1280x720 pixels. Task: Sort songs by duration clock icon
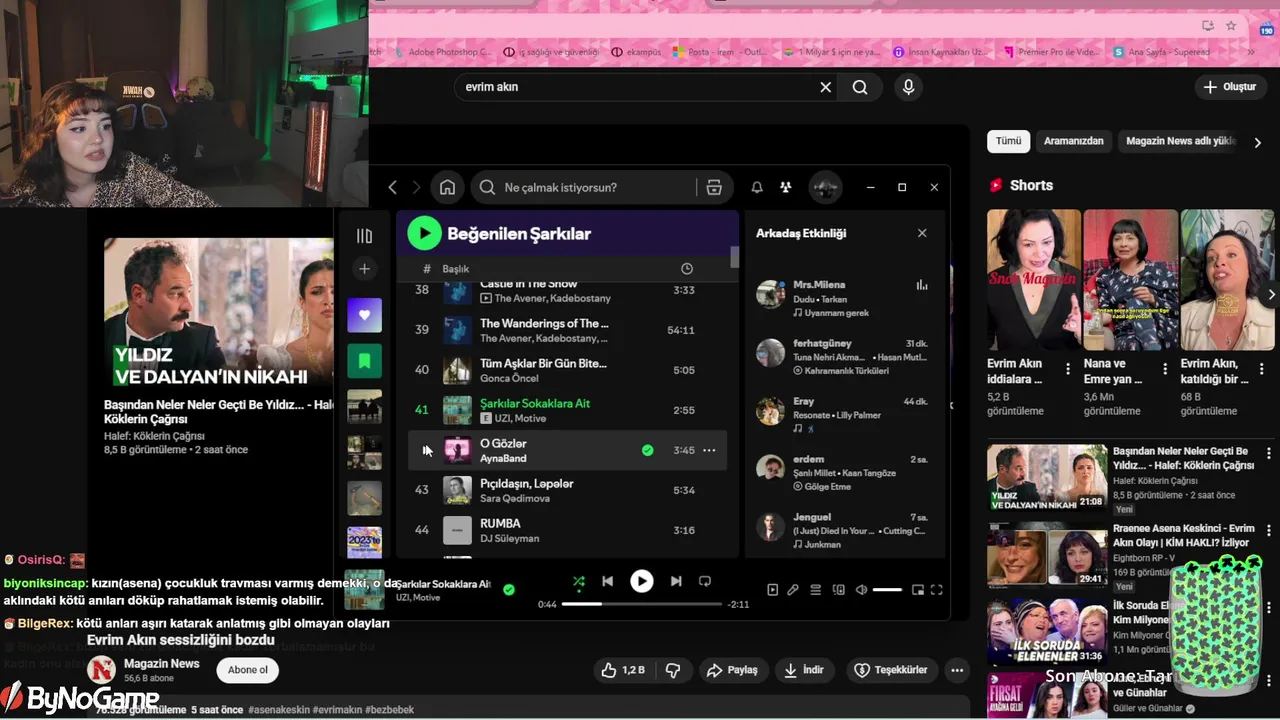pyautogui.click(x=687, y=269)
